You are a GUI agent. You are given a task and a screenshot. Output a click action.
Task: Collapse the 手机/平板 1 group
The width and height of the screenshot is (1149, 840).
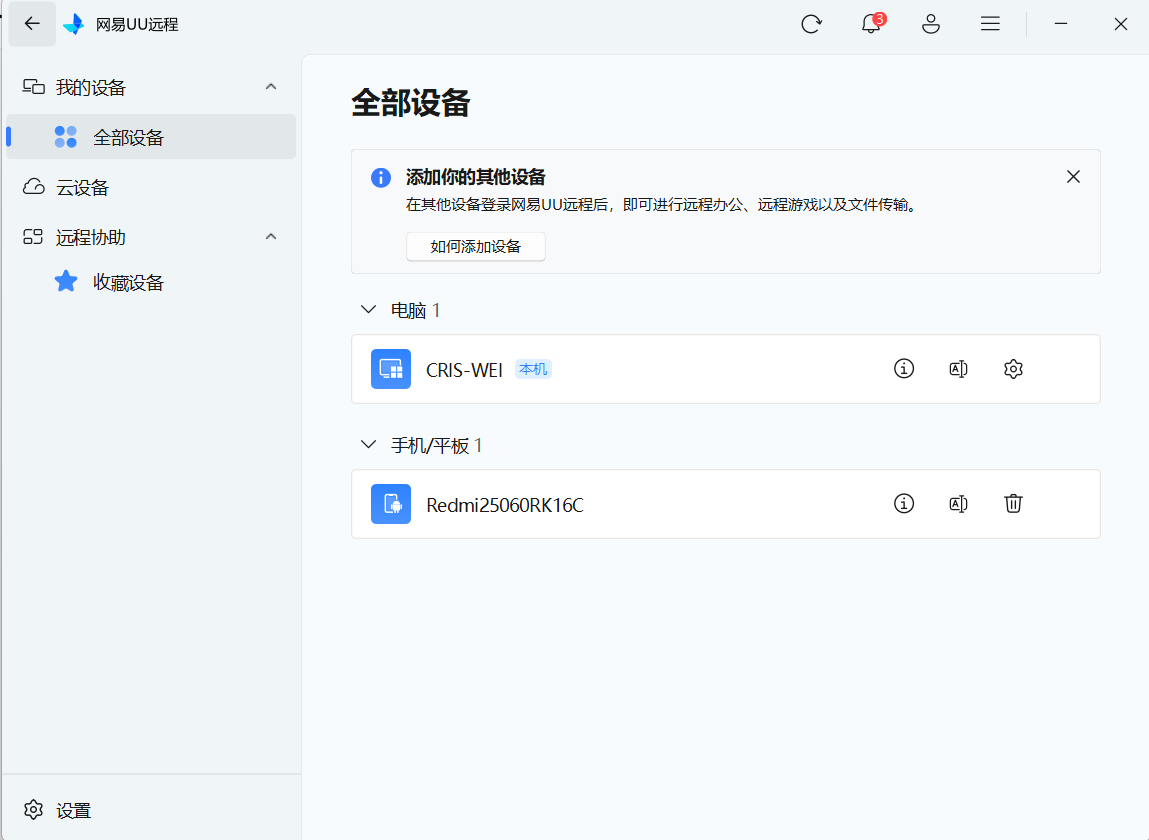click(x=369, y=444)
